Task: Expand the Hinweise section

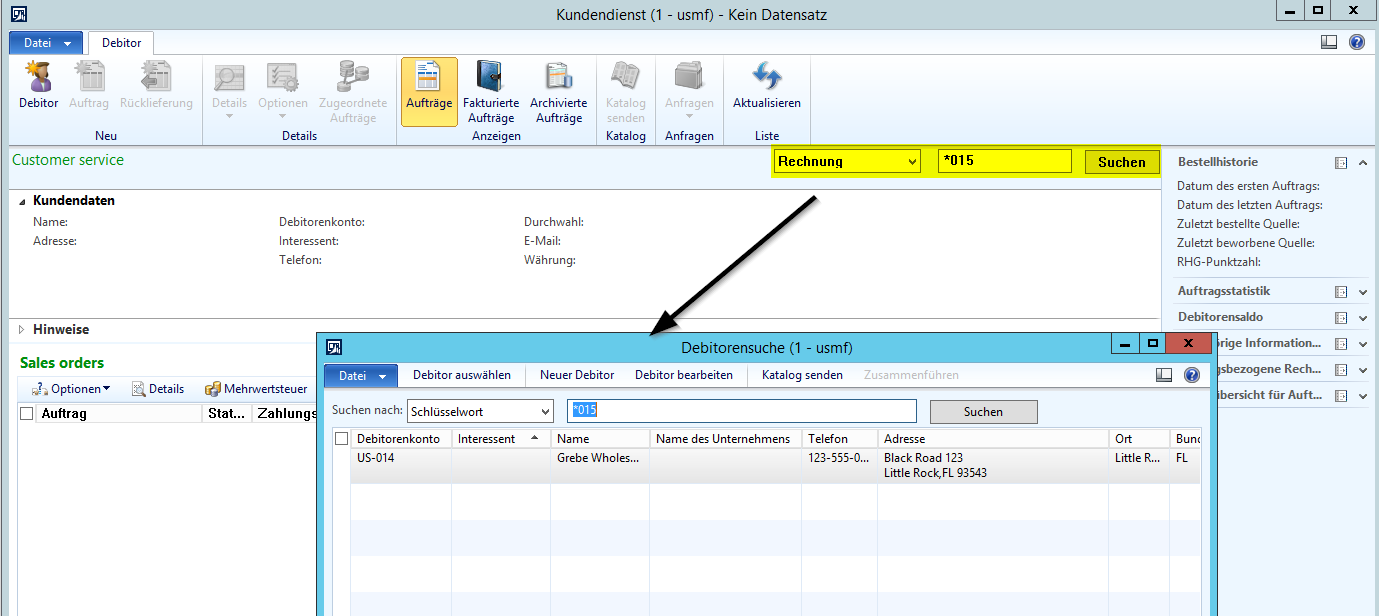Action: [22, 329]
